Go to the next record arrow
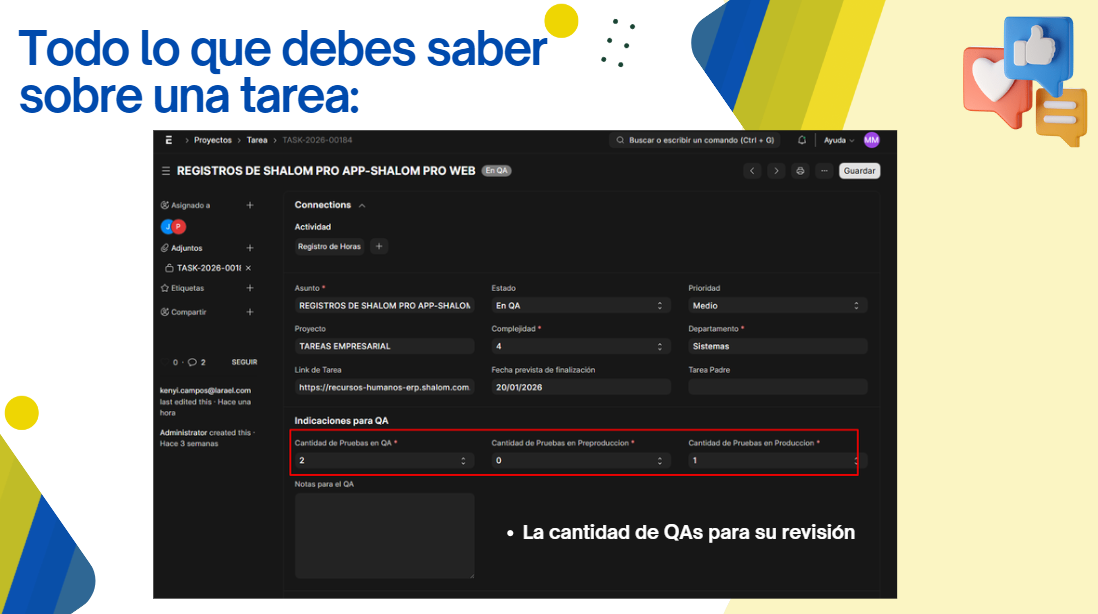Image resolution: width=1098 pixels, height=614 pixels. (776, 171)
